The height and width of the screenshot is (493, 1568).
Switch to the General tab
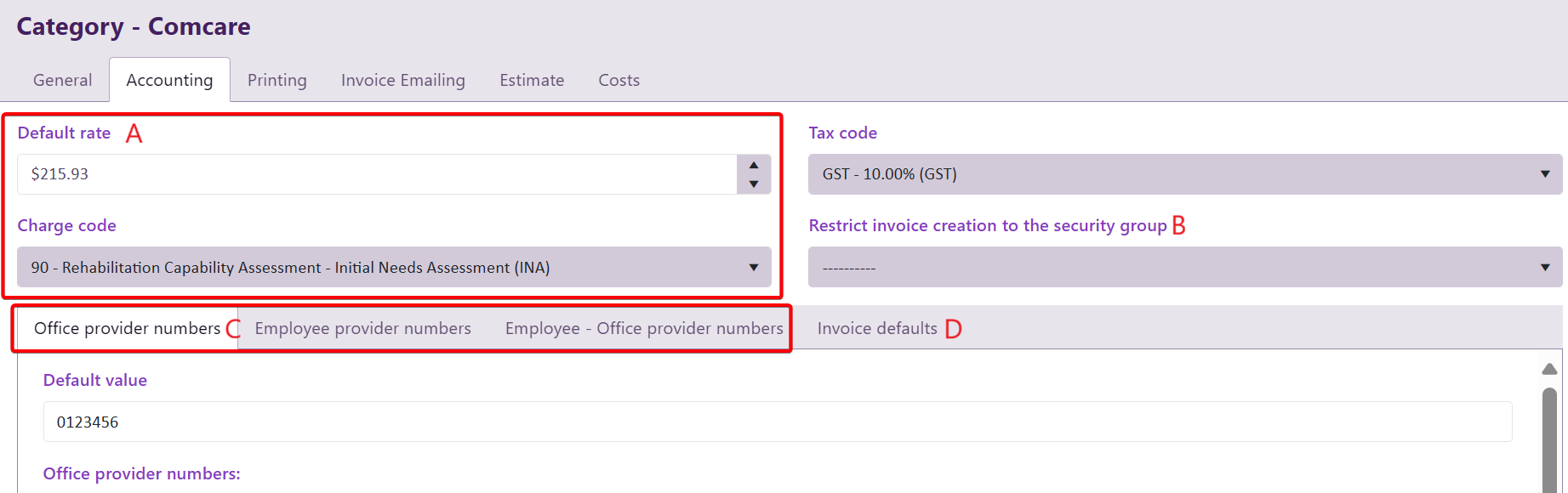(x=62, y=80)
